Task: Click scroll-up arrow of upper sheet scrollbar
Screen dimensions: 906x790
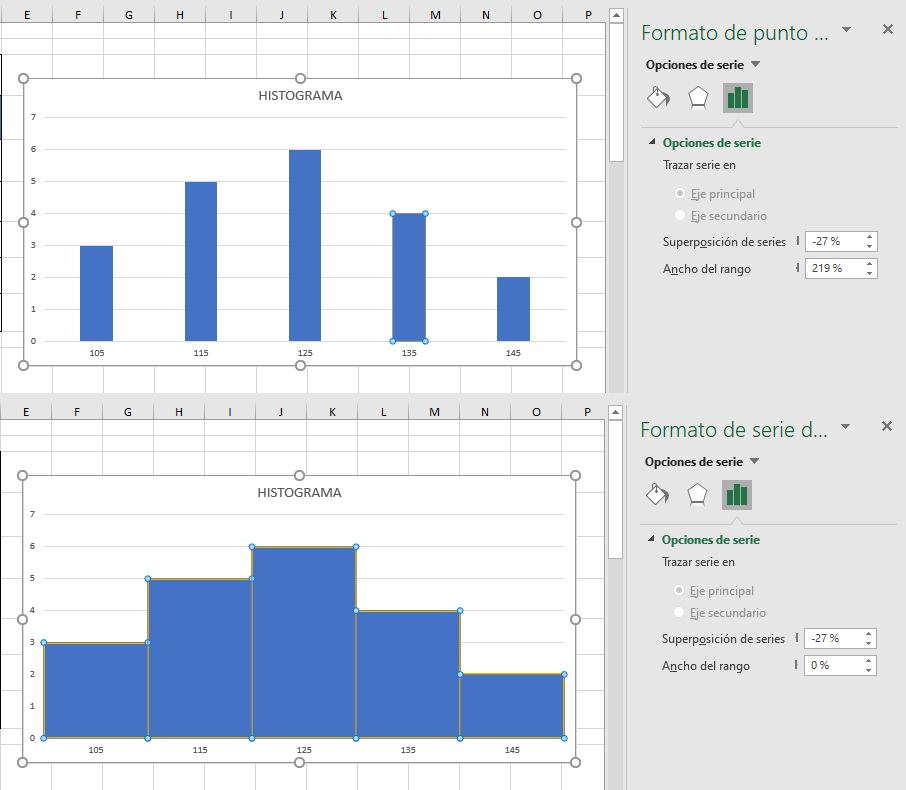Action: click(617, 15)
